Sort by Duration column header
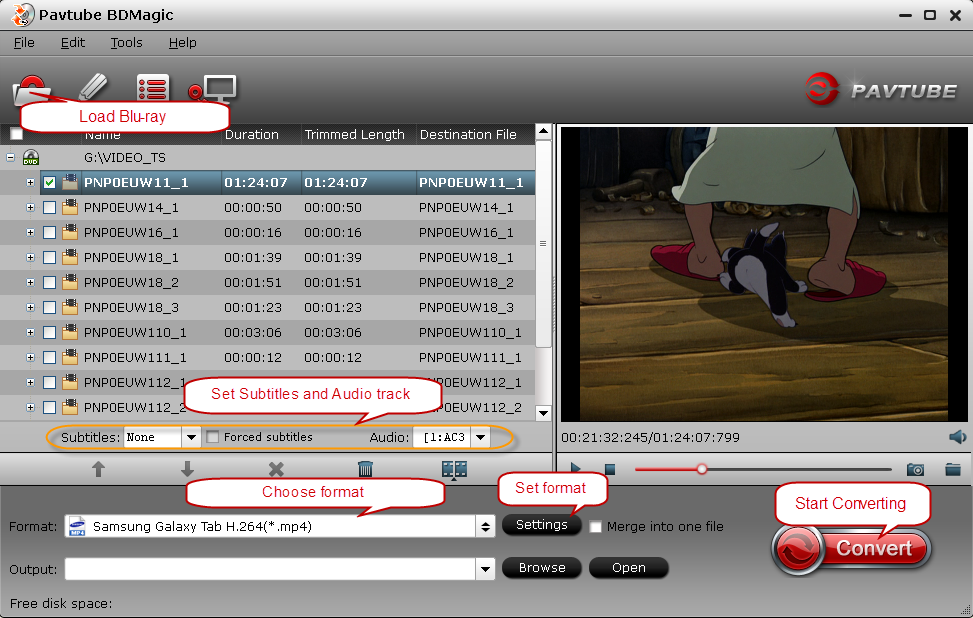Image resolution: width=973 pixels, height=618 pixels. [261, 134]
